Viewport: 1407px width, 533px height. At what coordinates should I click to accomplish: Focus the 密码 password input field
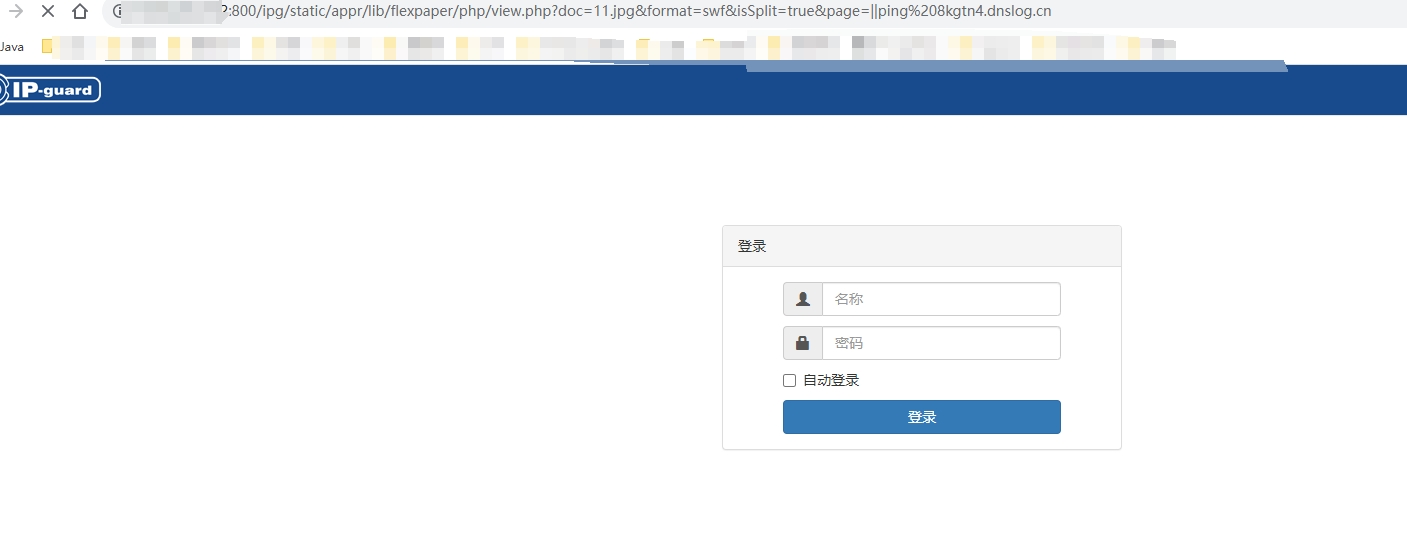(940, 343)
